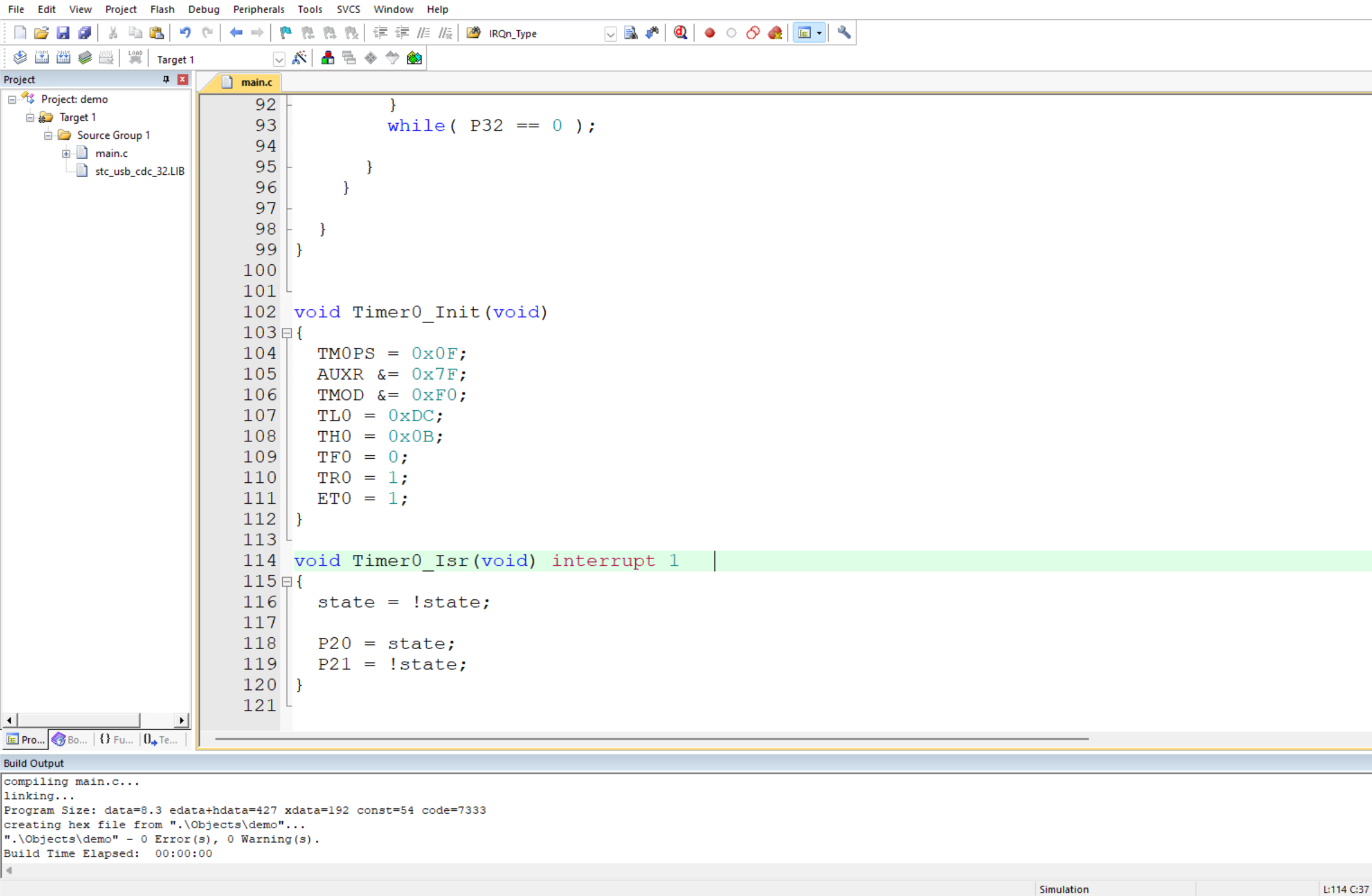Open Configuration with the wrench icon
This screenshot has height=896, width=1372.
pos(844,33)
